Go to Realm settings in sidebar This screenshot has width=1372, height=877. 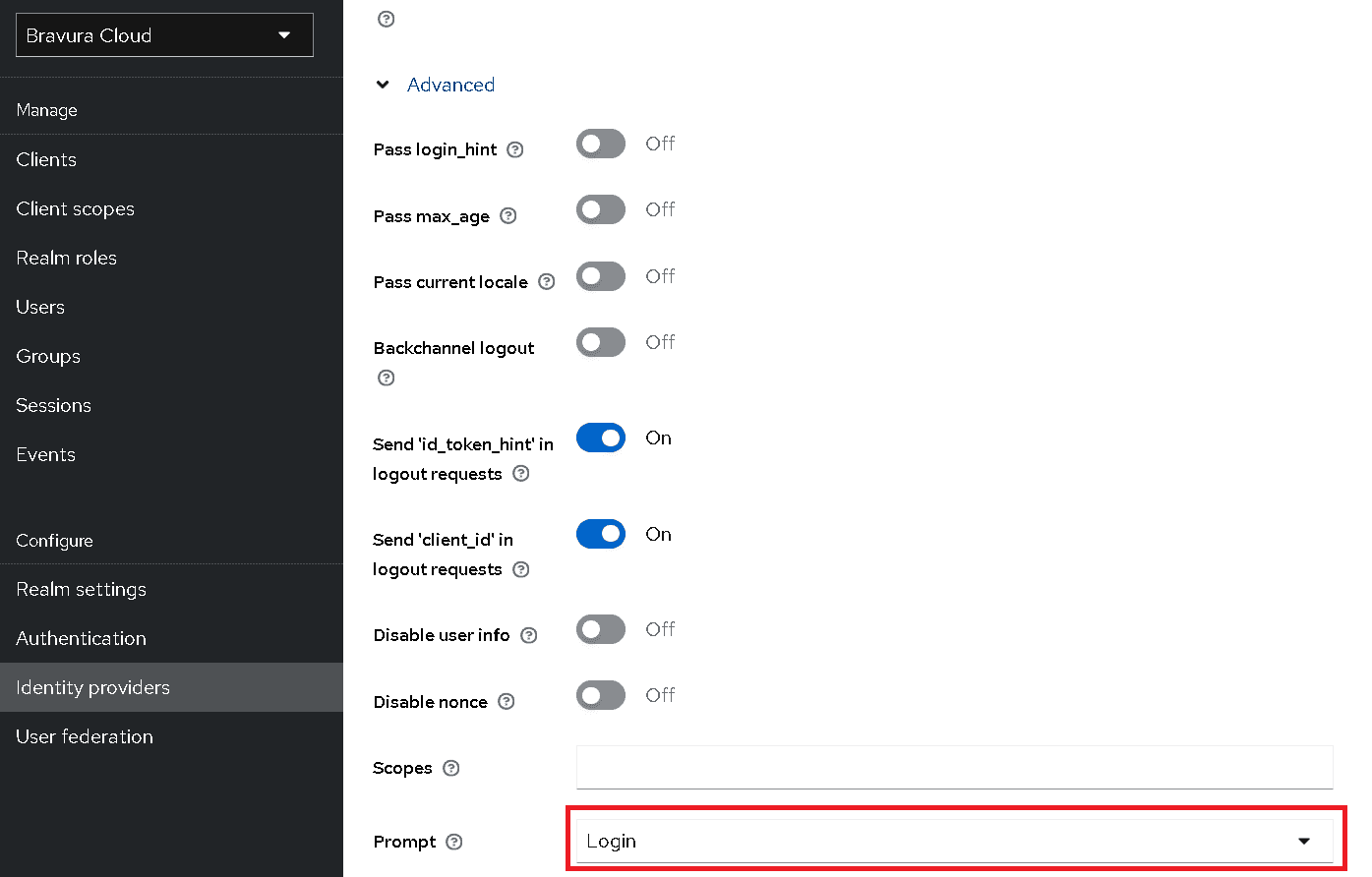(x=82, y=589)
